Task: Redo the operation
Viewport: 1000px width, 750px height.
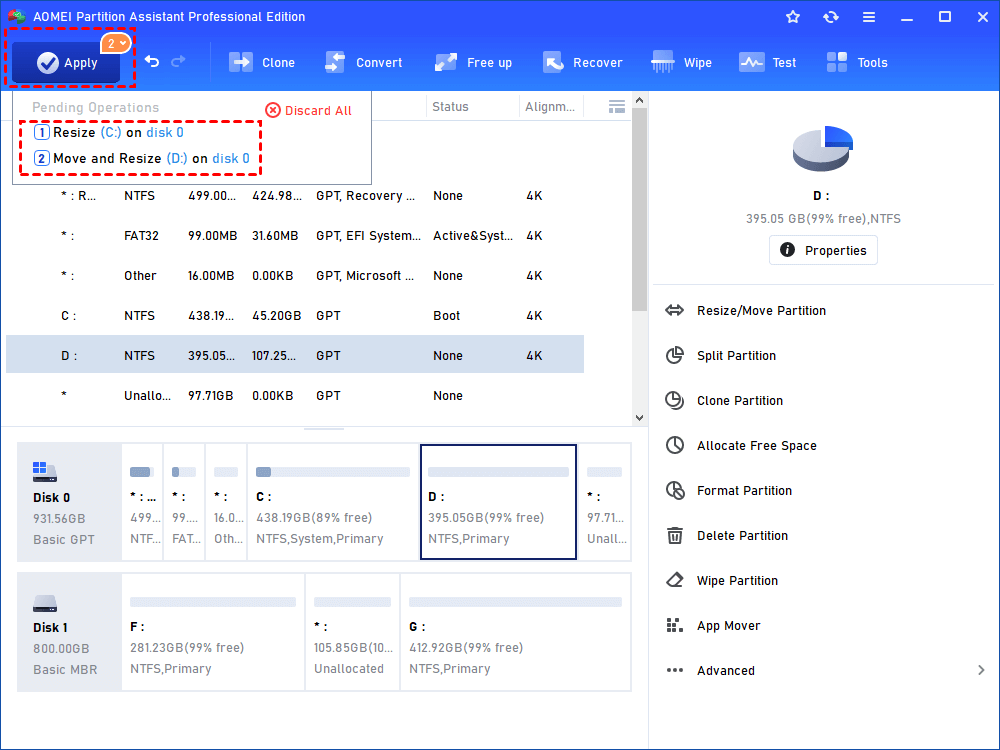Action: (178, 61)
